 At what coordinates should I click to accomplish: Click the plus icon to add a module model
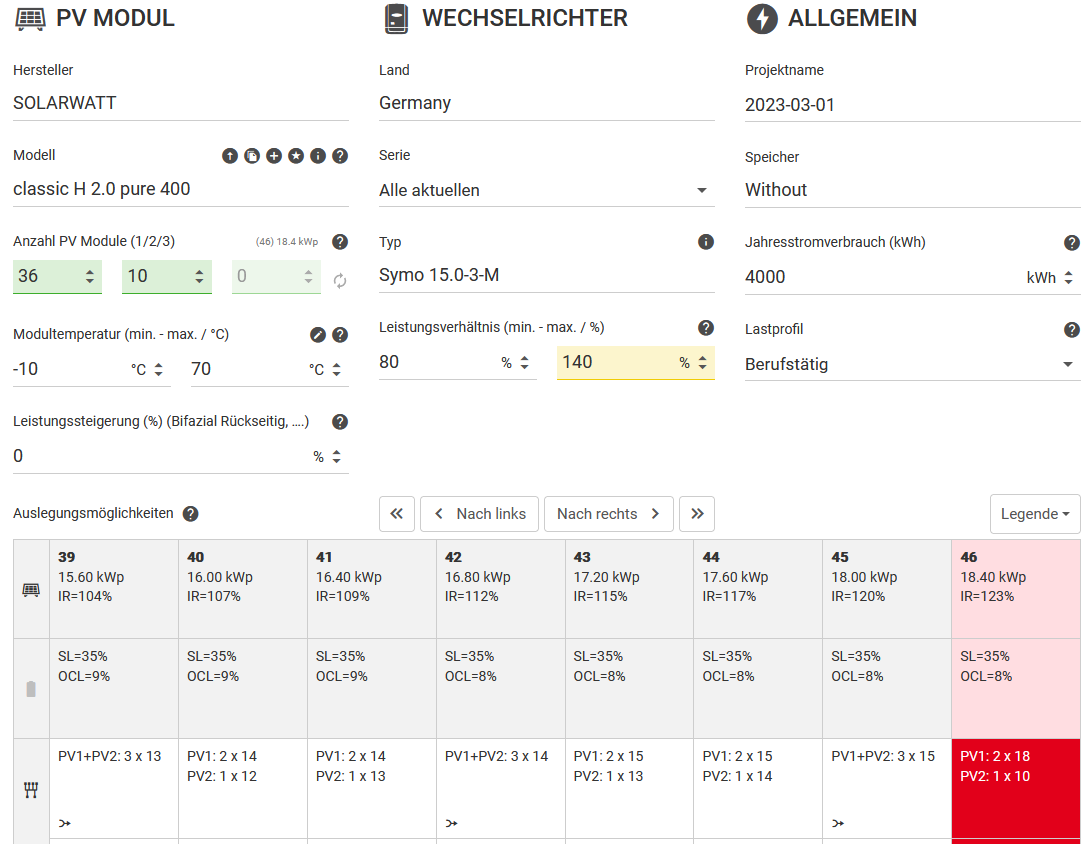pyautogui.click(x=274, y=156)
